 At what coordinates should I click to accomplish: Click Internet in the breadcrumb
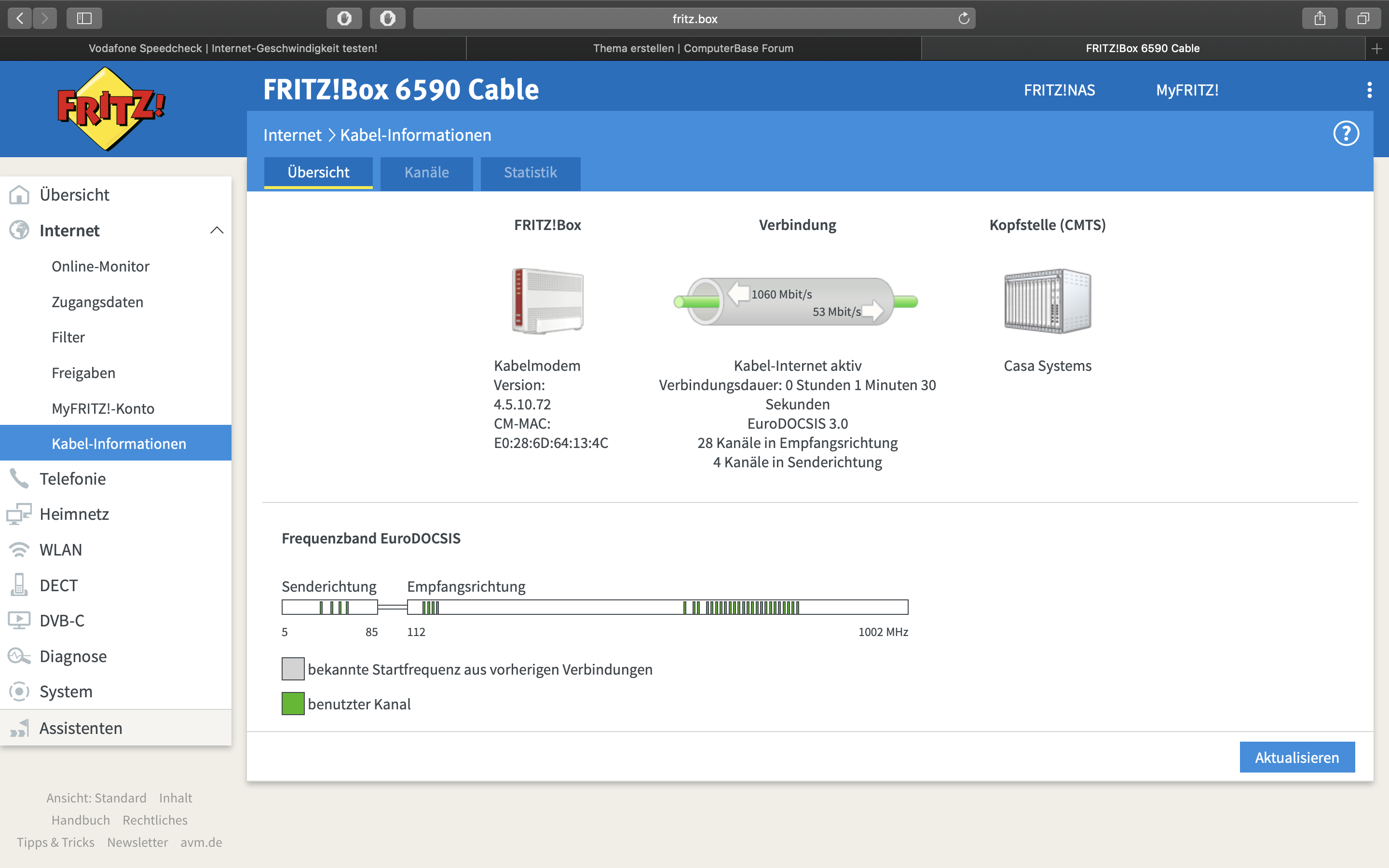point(292,135)
